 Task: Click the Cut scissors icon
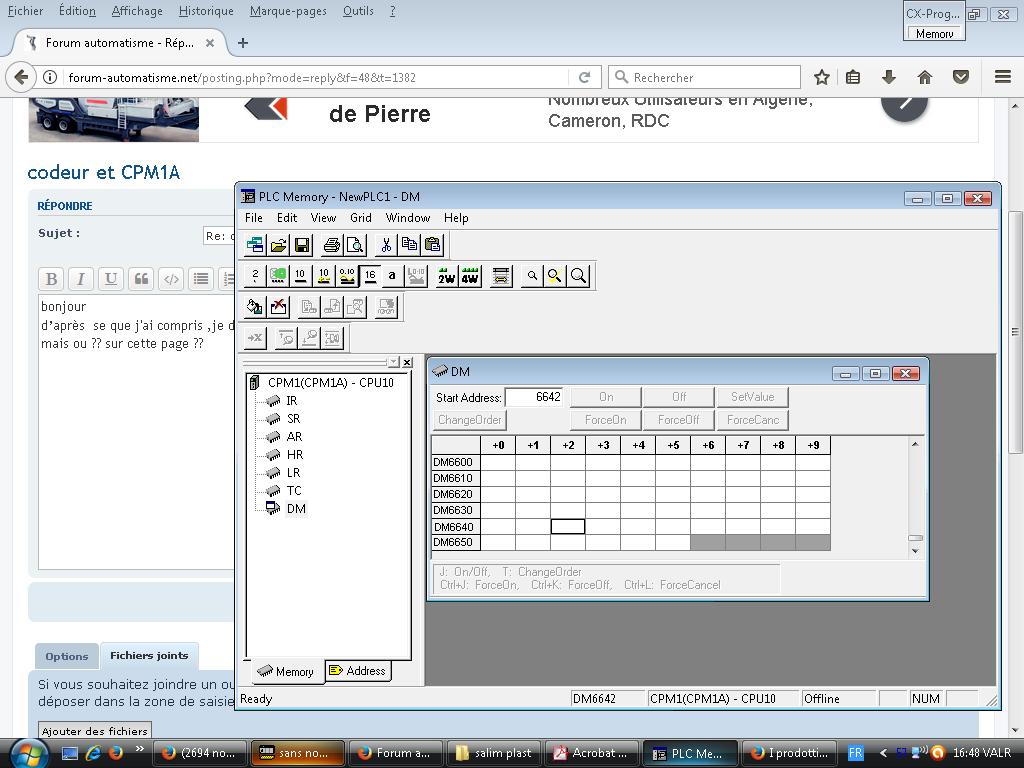click(385, 245)
